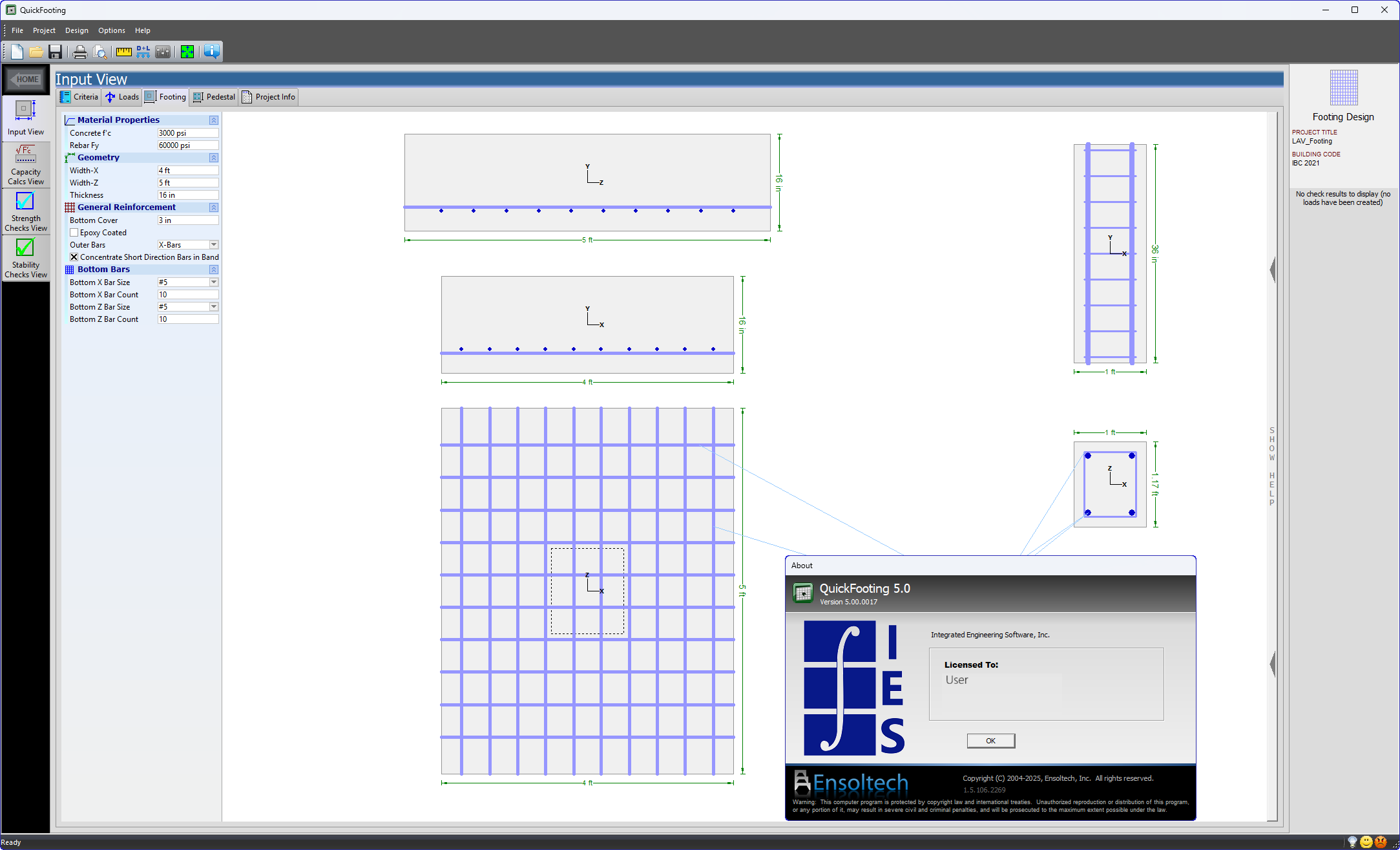Screen dimensions: 1400x850
Task: Open the ruler units settings icon
Action: click(123, 52)
